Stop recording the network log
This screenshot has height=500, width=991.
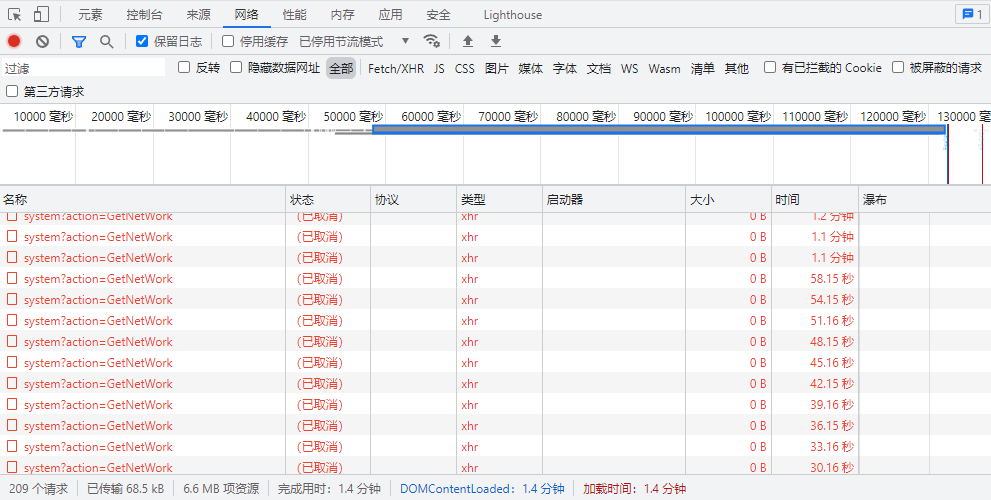coord(14,42)
